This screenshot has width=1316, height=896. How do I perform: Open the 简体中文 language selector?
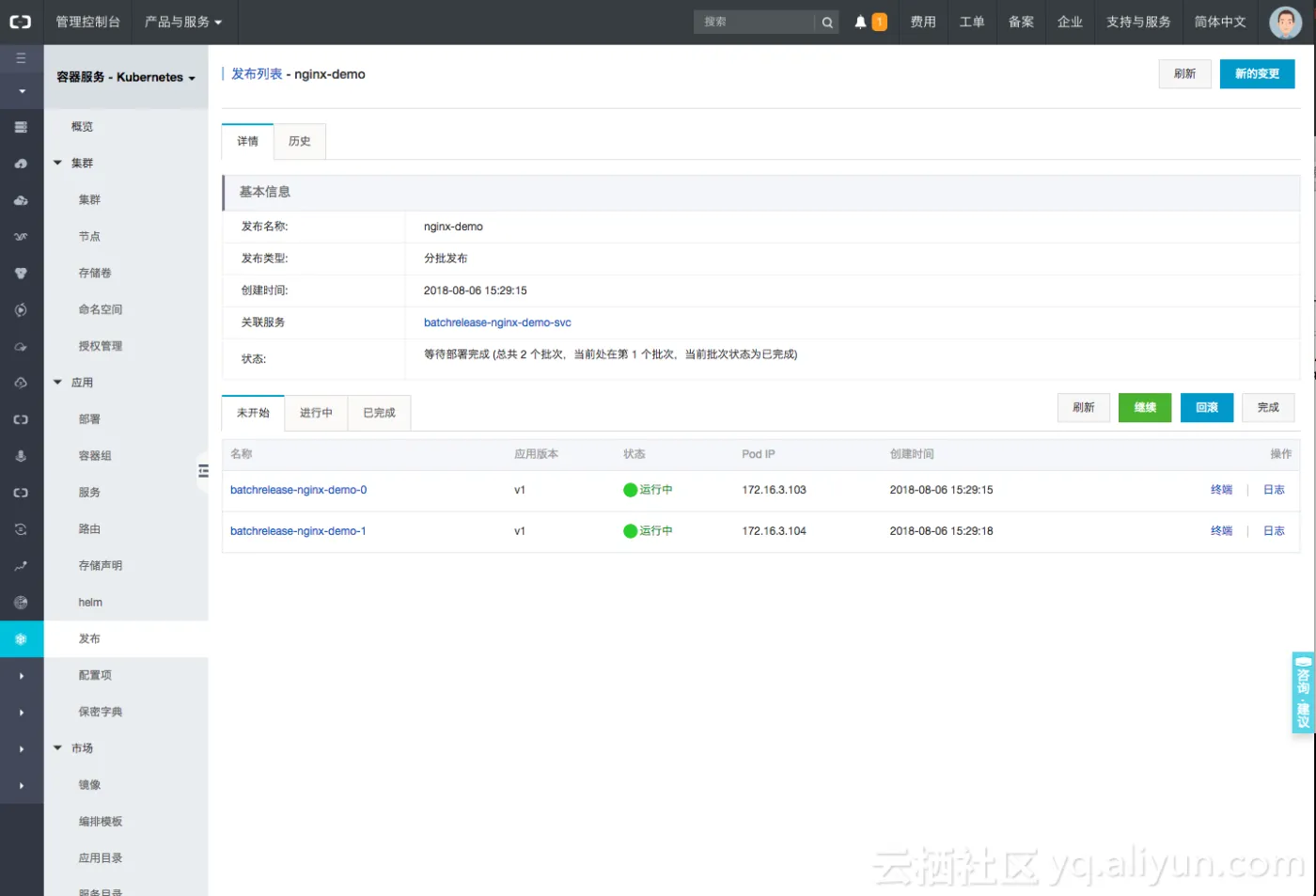(x=1220, y=22)
